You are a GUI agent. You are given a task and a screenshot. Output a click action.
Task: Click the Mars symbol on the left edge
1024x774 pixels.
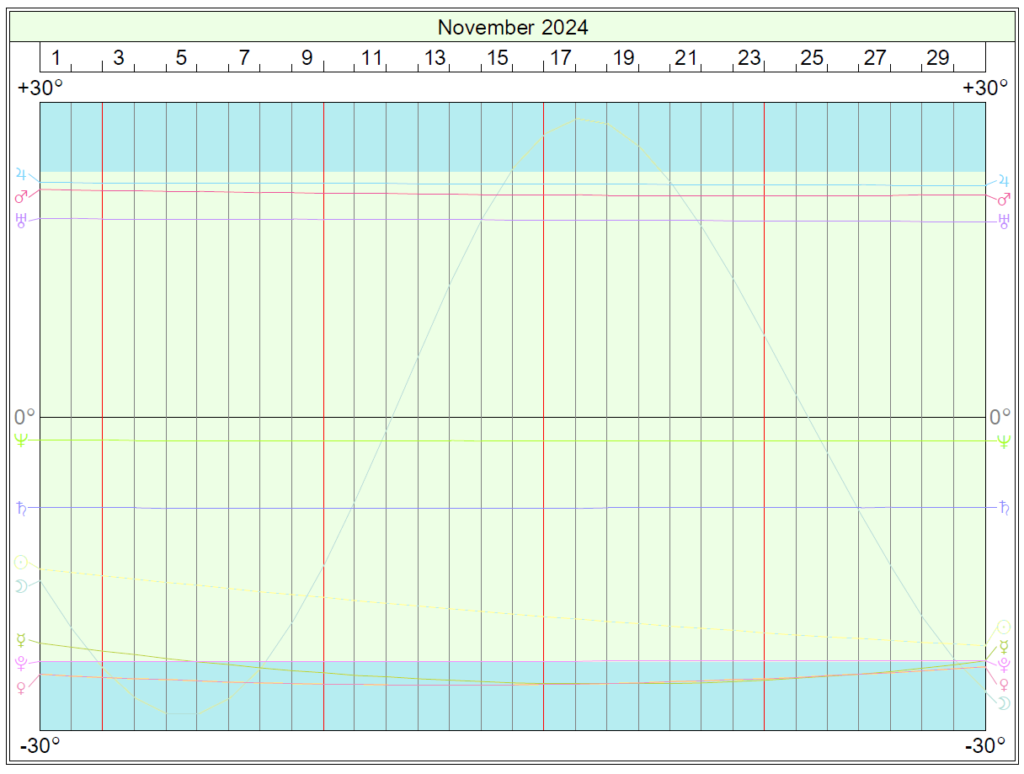[x=21, y=197]
